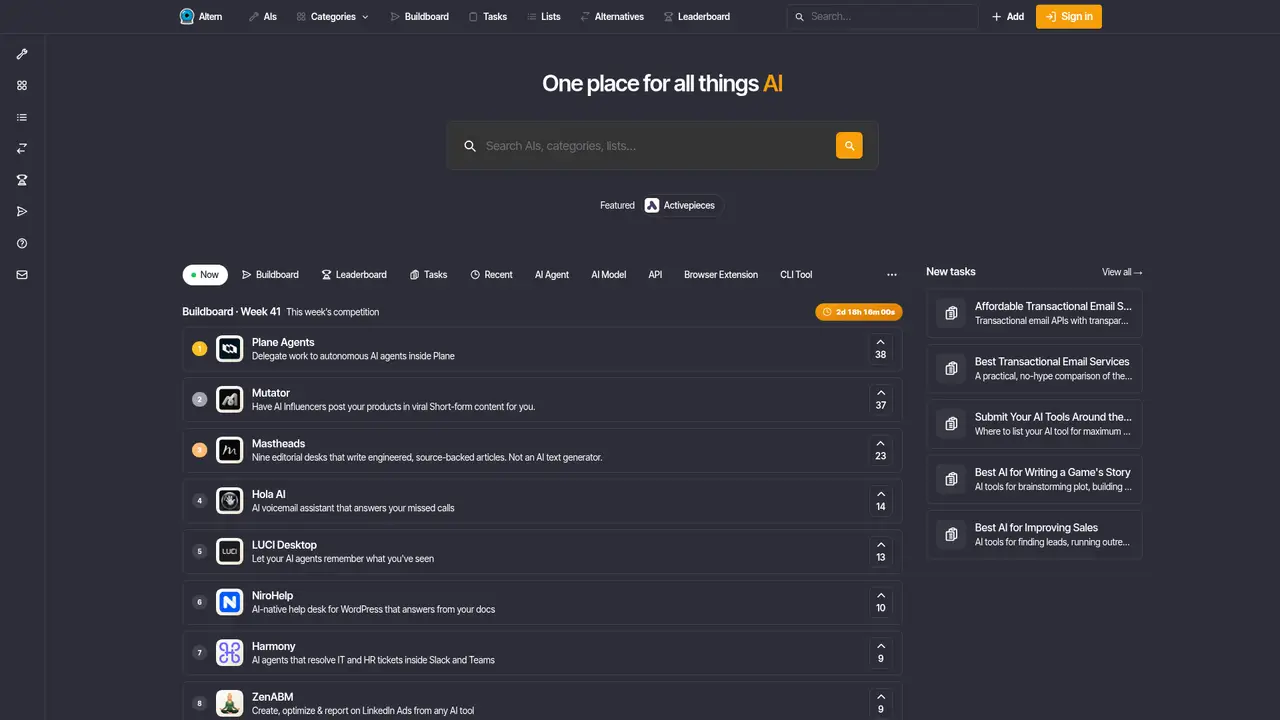Select the Now filter tab
Viewport: 1280px width, 720px height.
(205, 275)
